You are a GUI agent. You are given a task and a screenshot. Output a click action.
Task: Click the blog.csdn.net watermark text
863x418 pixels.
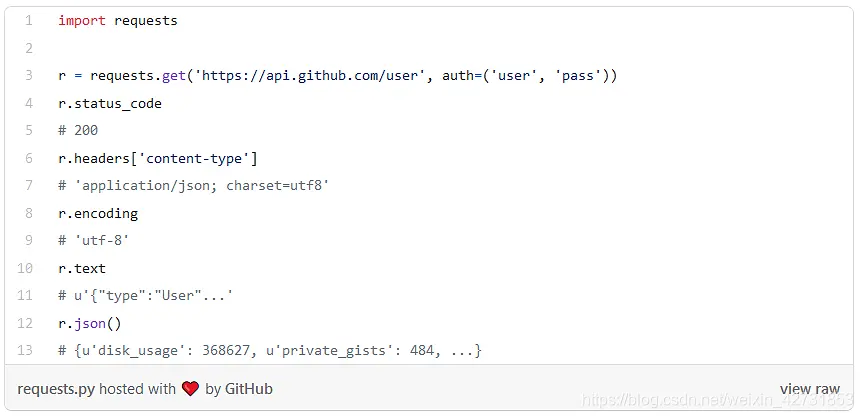point(716,399)
